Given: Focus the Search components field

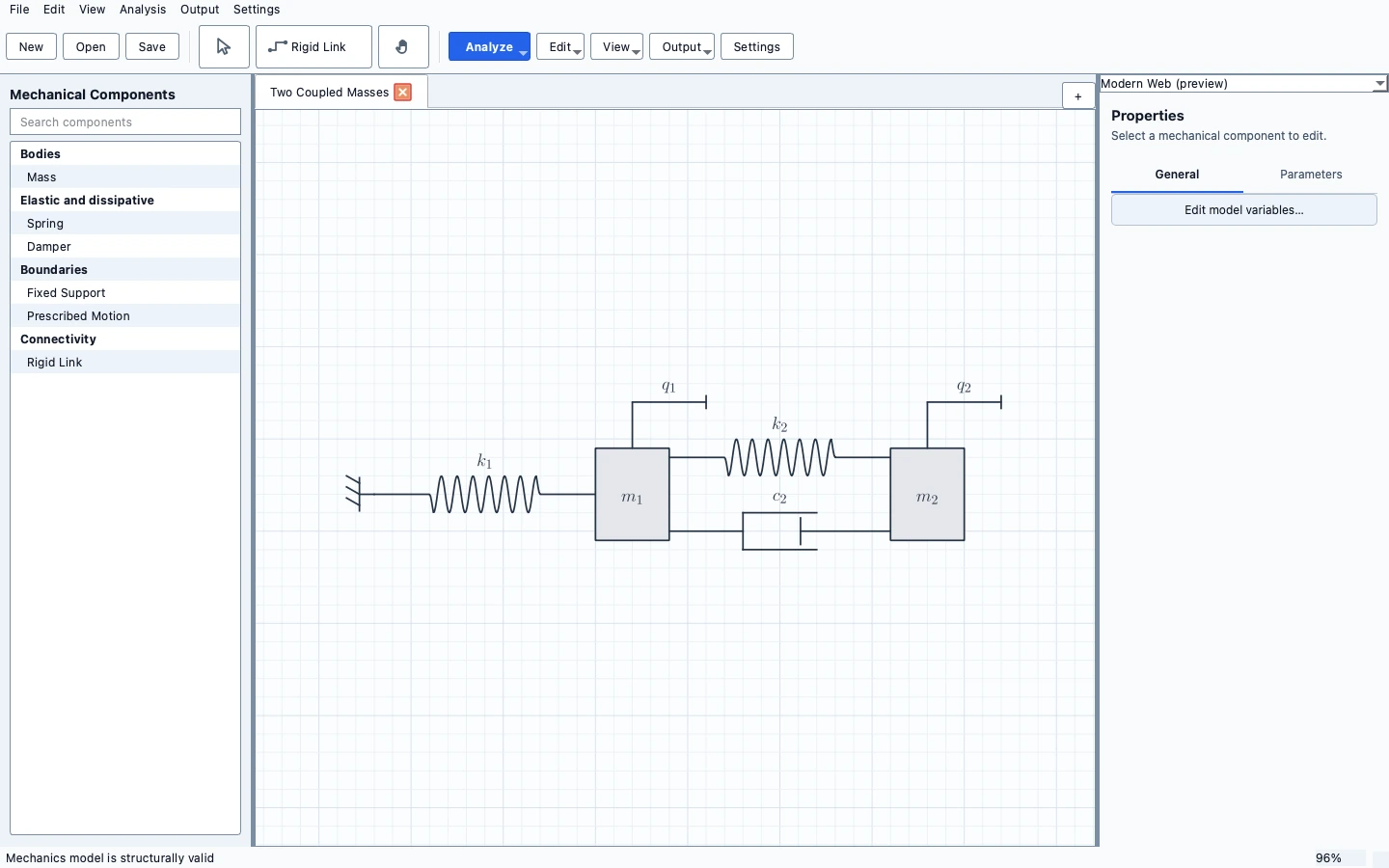Looking at the screenshot, I should point(125,122).
